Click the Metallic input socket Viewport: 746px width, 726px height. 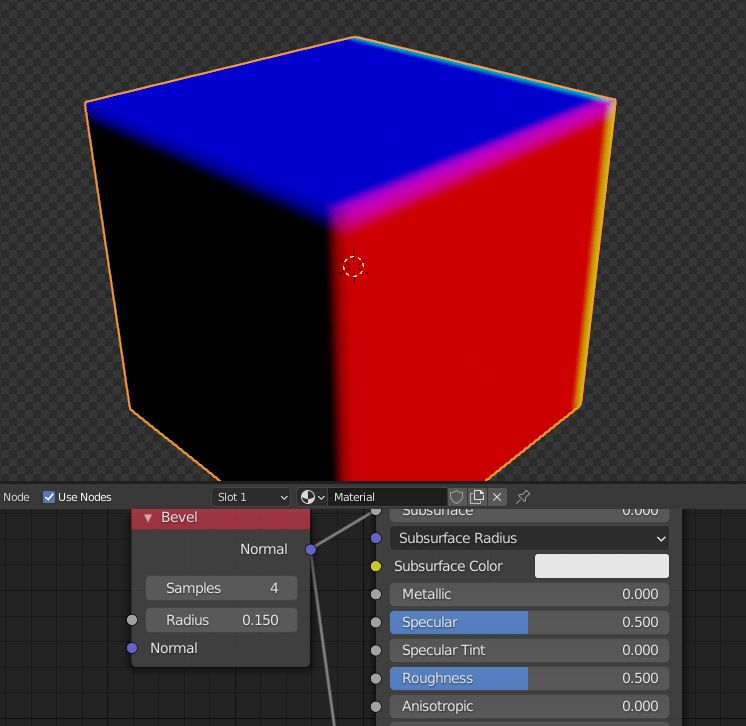[x=376, y=594]
